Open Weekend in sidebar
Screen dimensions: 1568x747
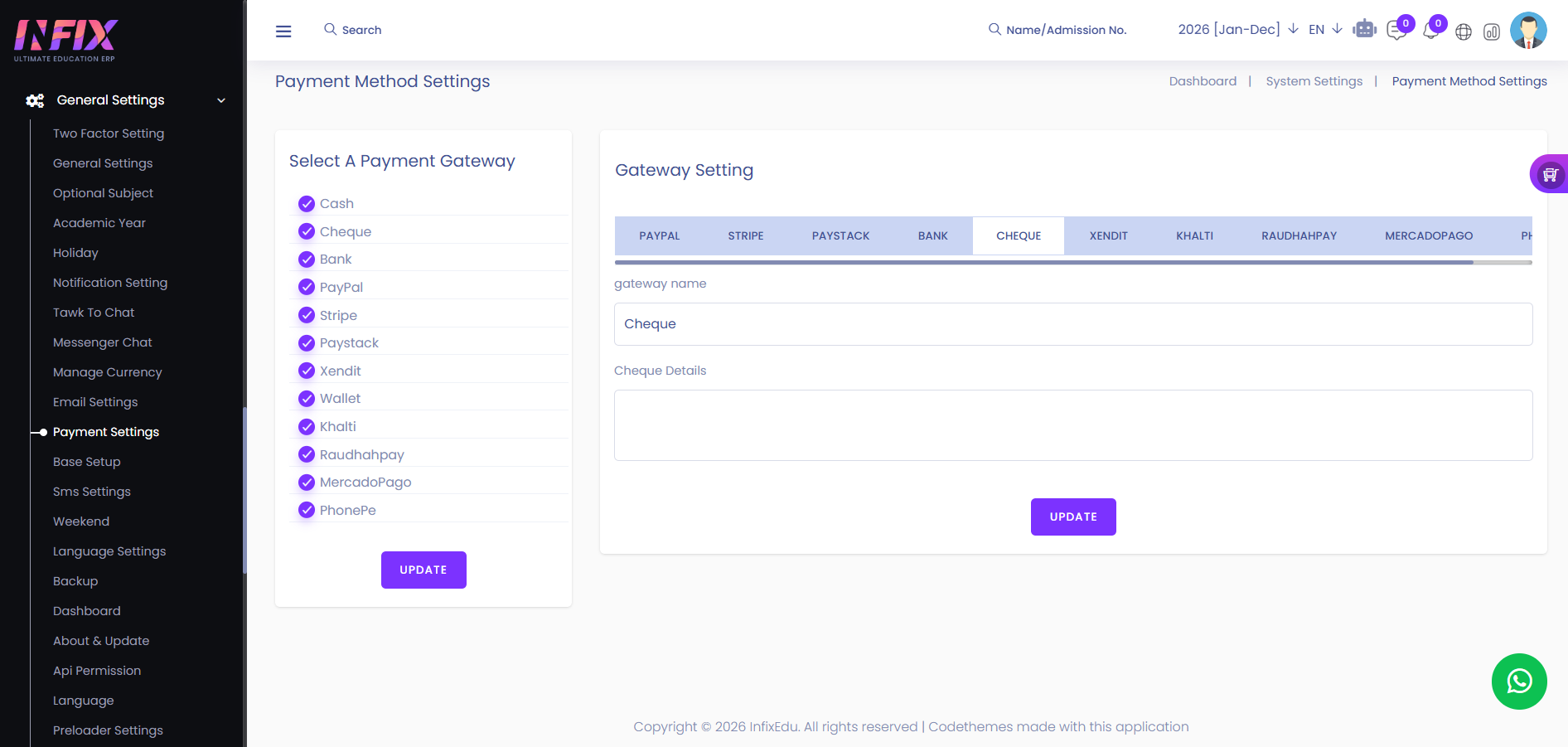(x=81, y=521)
